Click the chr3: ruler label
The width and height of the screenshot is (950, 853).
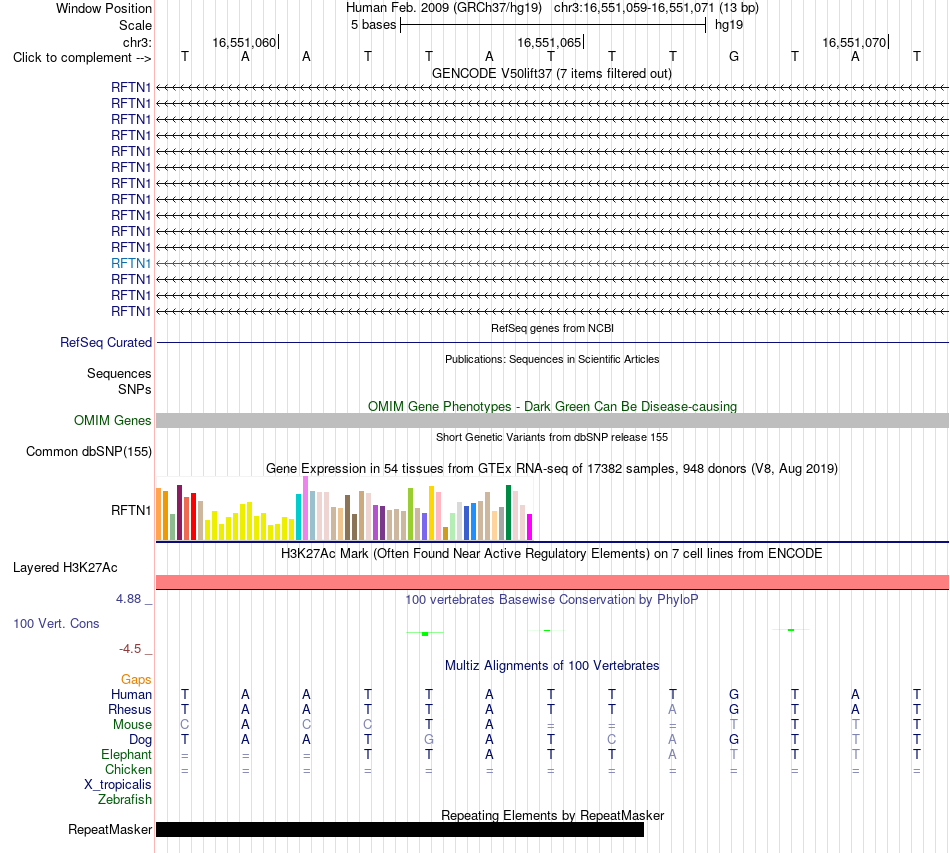point(137,42)
